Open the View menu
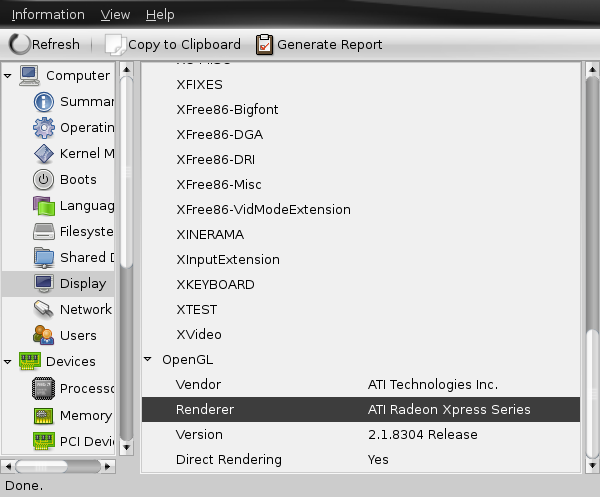600x497 pixels. click(x=115, y=15)
